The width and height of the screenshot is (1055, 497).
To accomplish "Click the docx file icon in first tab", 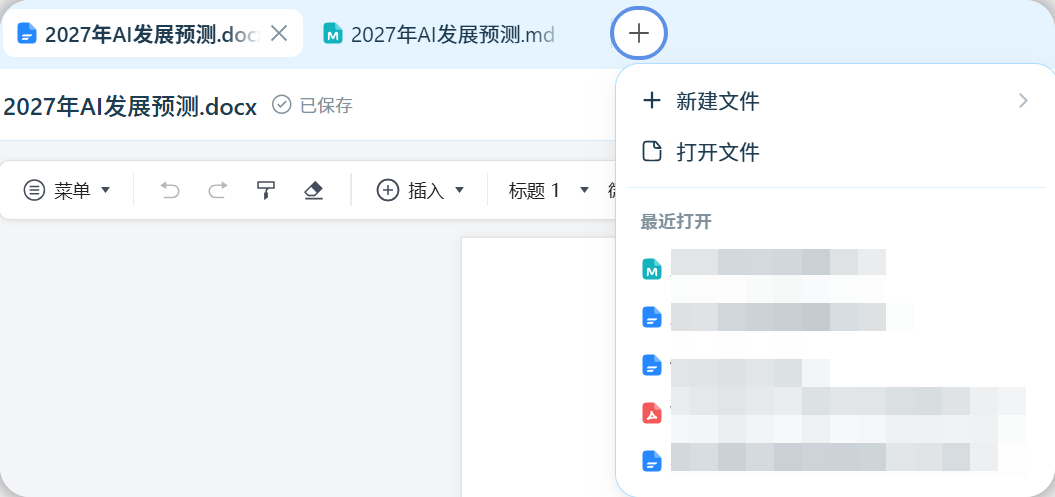I will pos(26,34).
